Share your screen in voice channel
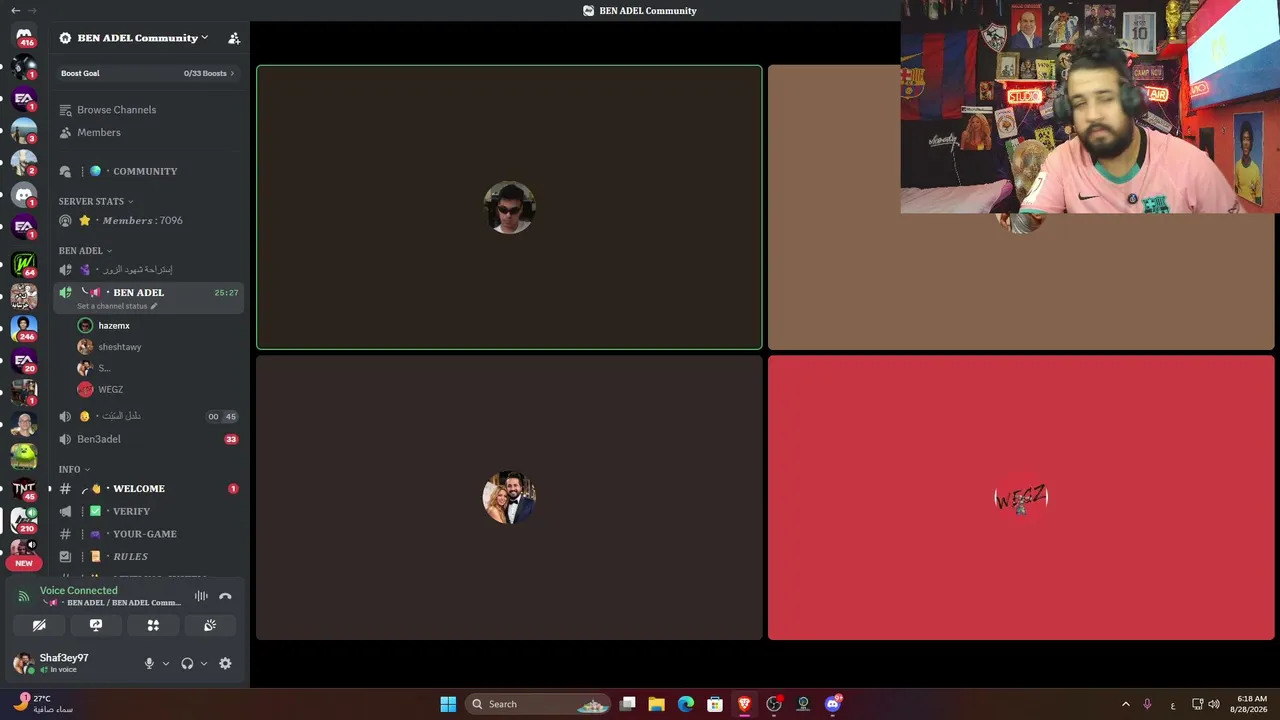This screenshot has height=720, width=1280. [x=96, y=625]
